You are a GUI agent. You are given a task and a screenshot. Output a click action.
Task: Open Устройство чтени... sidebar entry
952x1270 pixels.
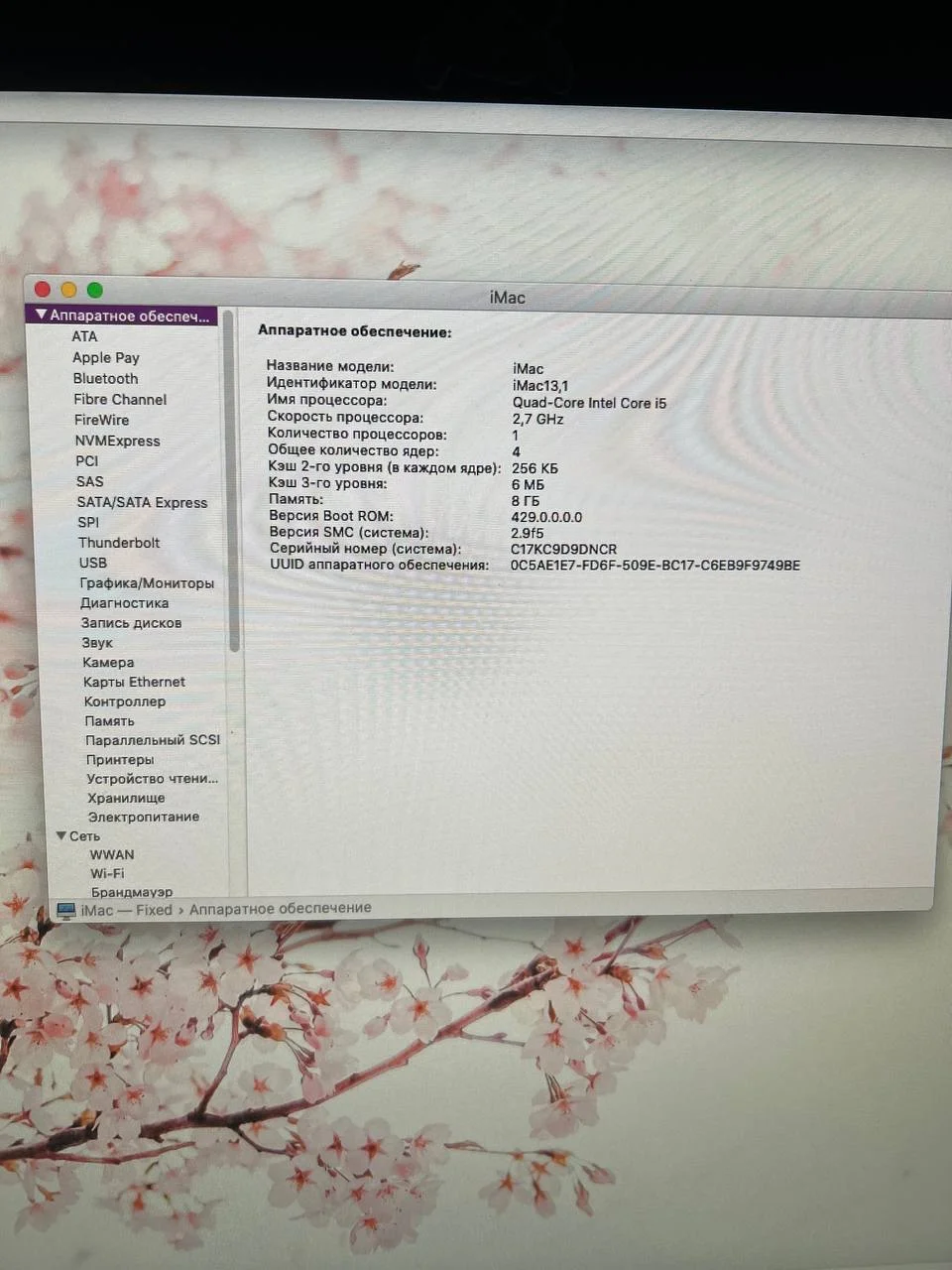coord(153,779)
